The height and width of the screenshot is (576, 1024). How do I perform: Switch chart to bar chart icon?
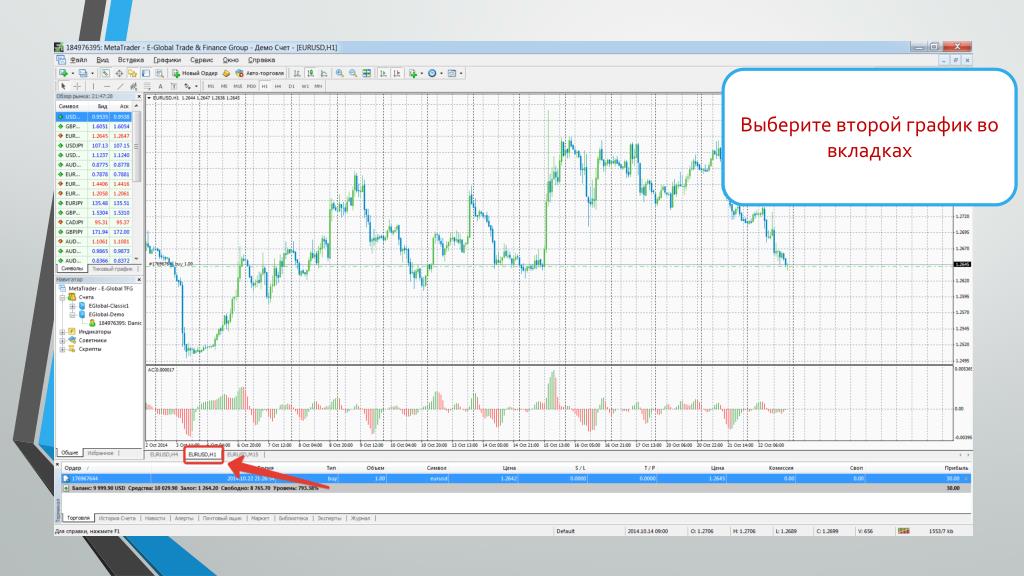296,73
